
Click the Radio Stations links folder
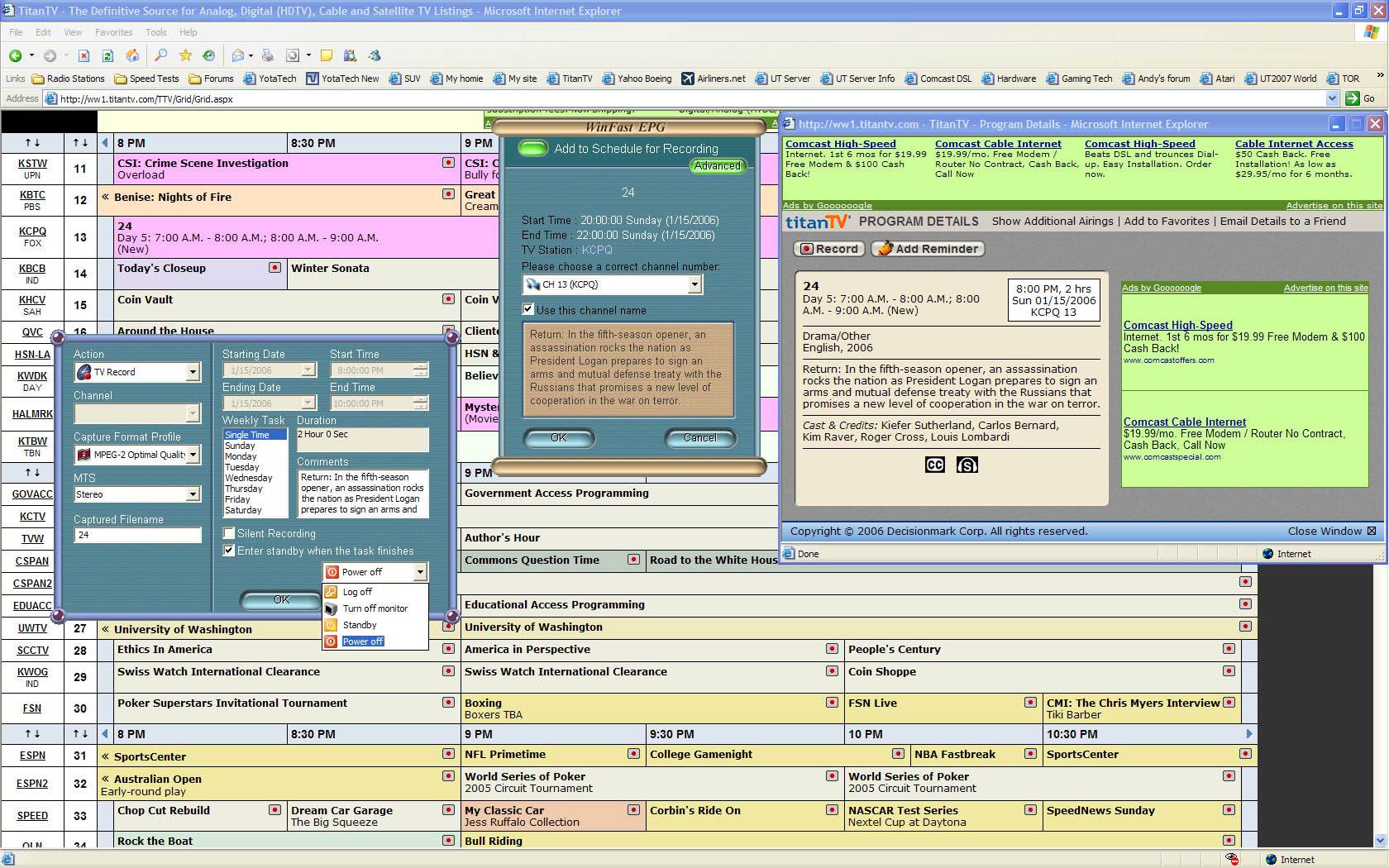click(69, 79)
